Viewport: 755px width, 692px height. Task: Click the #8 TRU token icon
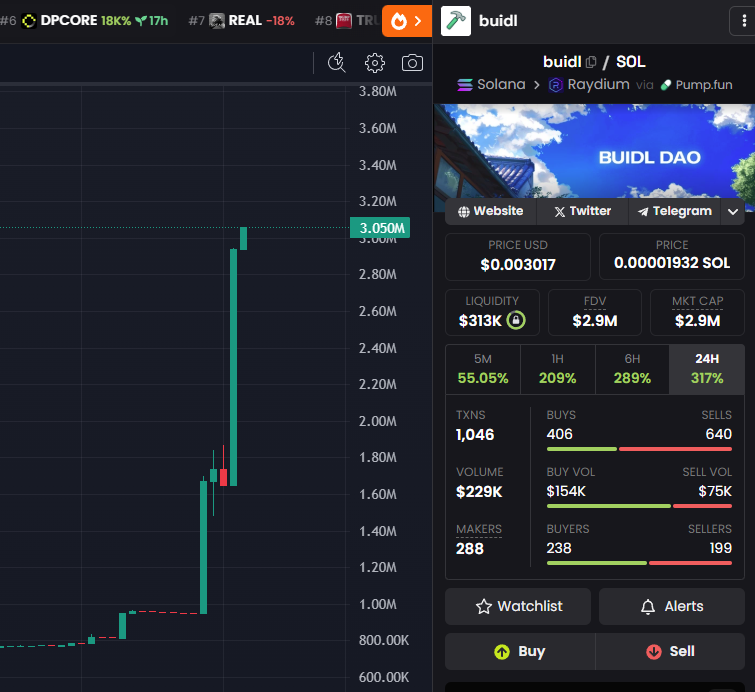[344, 21]
